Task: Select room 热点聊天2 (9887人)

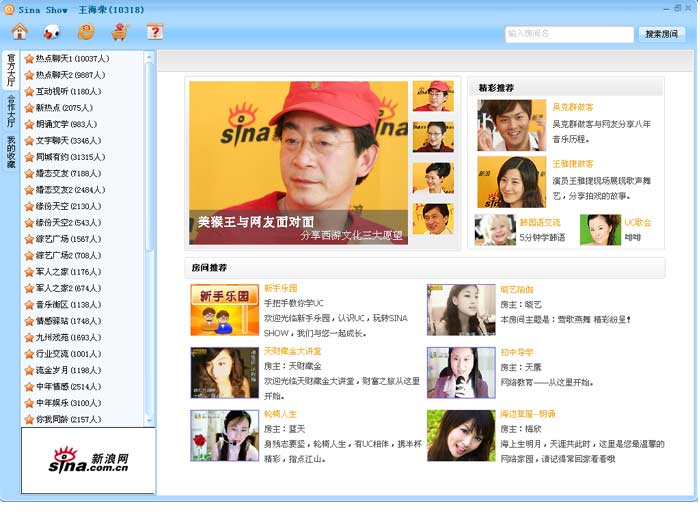Action: (70, 75)
